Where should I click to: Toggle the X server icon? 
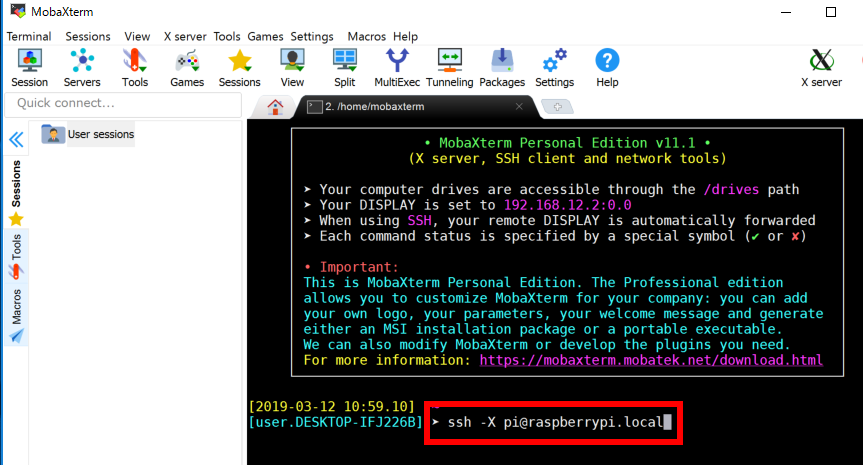821,68
